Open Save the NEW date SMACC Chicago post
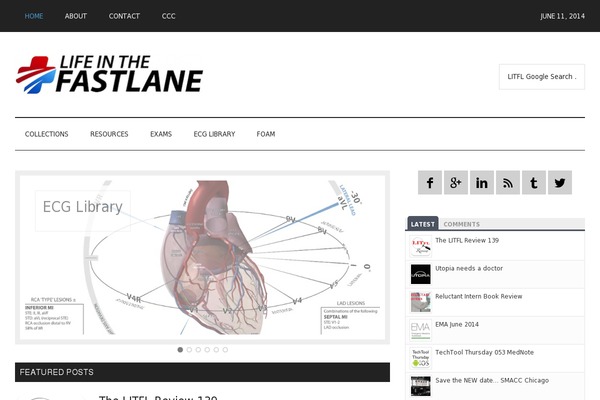The image size is (600, 400). (492, 380)
